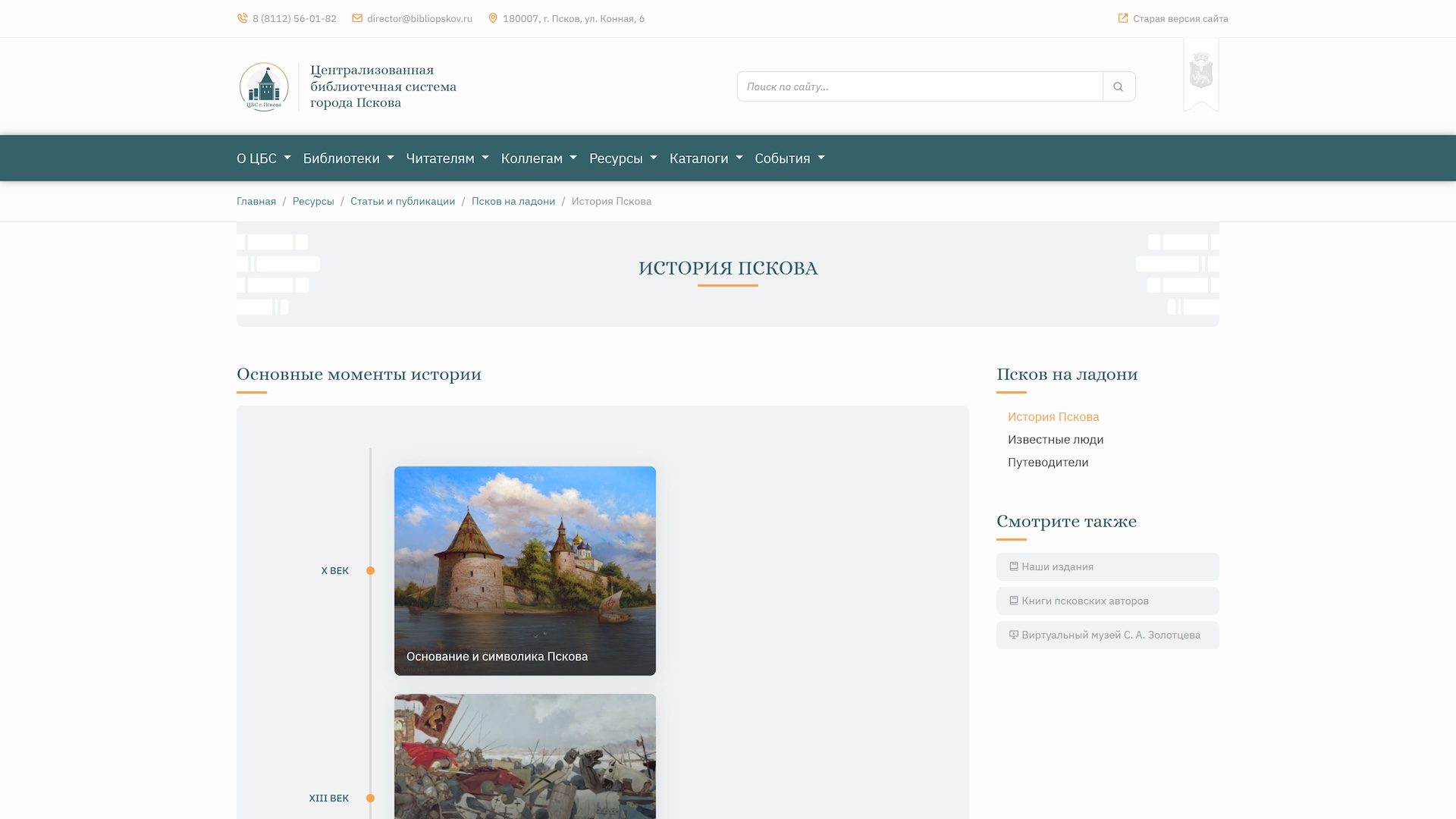Image resolution: width=1456 pixels, height=819 pixels.
Task: Click the X ВЕК timeline marker dot
Action: pos(370,570)
